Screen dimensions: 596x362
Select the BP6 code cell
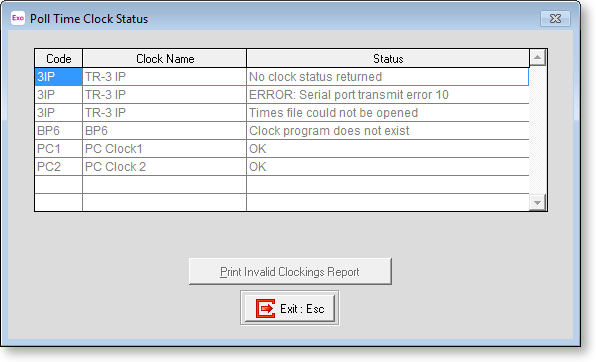pyautogui.click(x=59, y=131)
